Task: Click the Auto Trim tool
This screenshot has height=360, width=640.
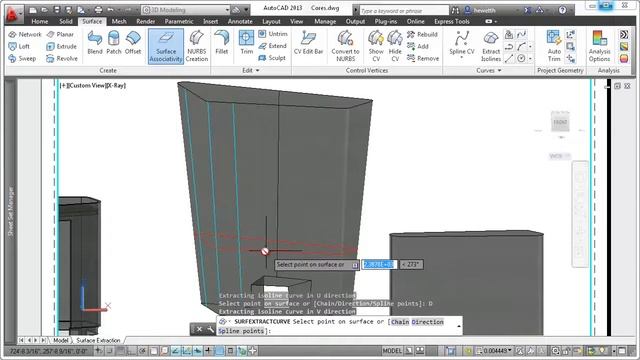Action: click(x=554, y=46)
